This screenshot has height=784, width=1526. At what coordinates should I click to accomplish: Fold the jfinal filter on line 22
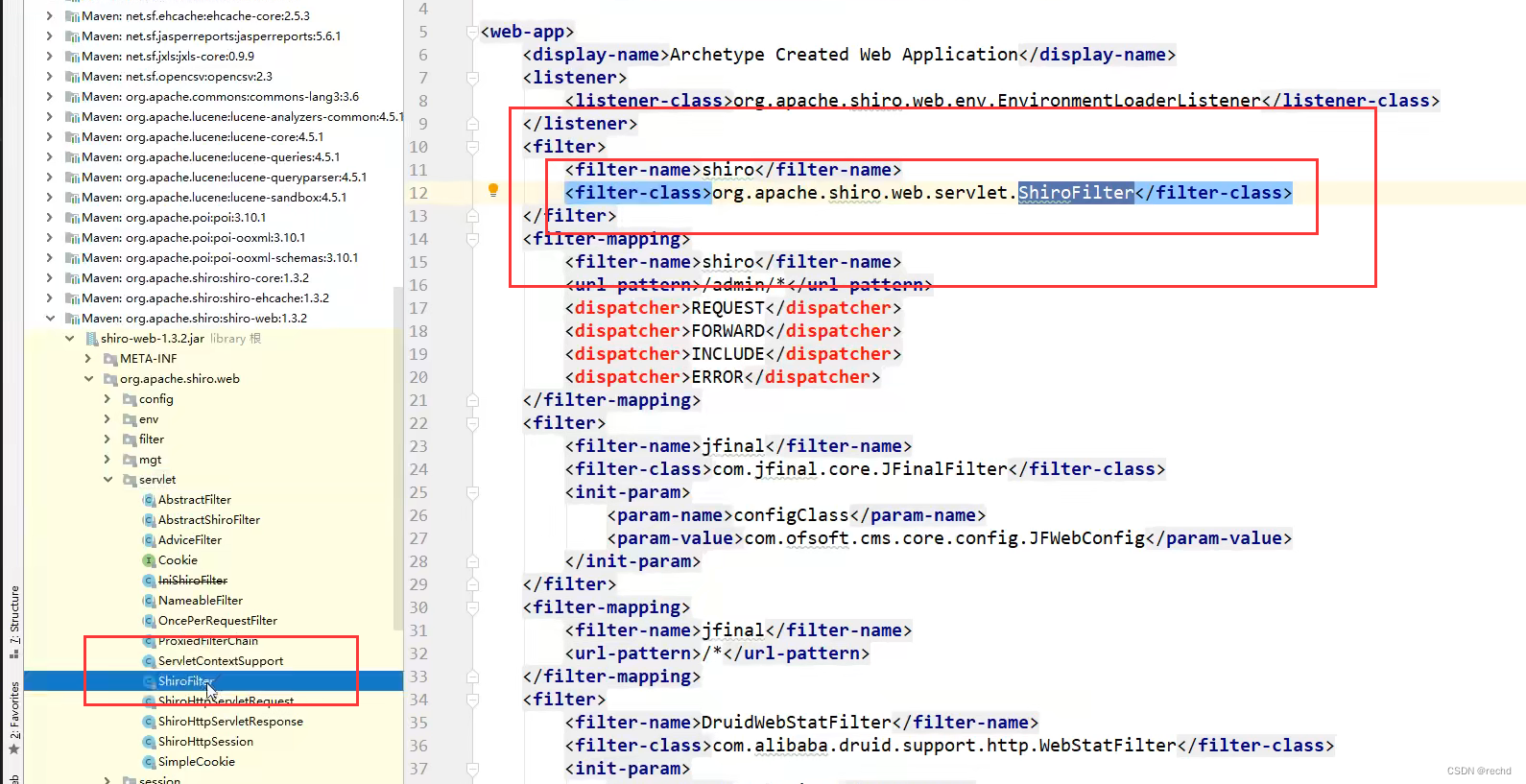point(472,423)
